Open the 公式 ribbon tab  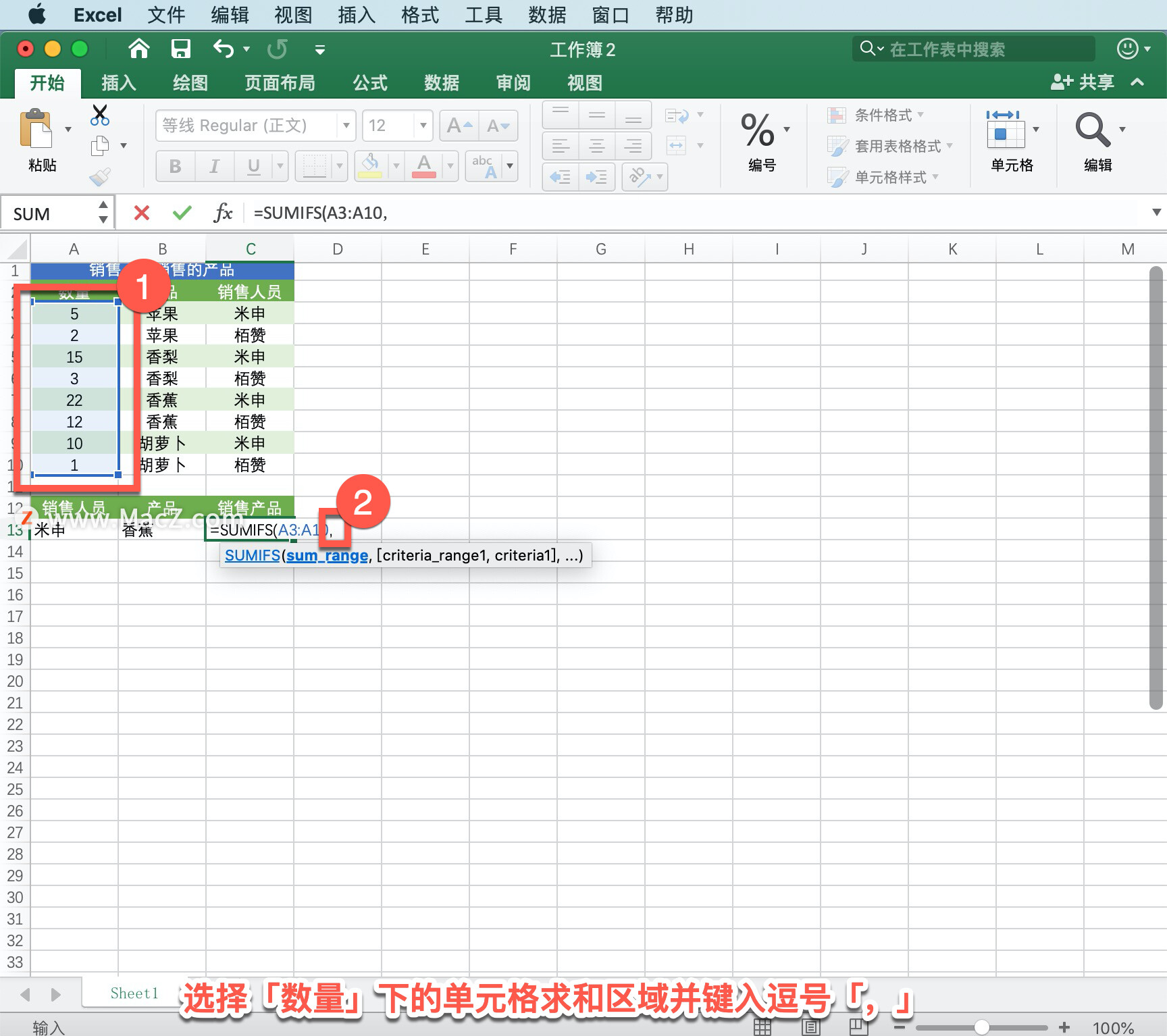[370, 82]
